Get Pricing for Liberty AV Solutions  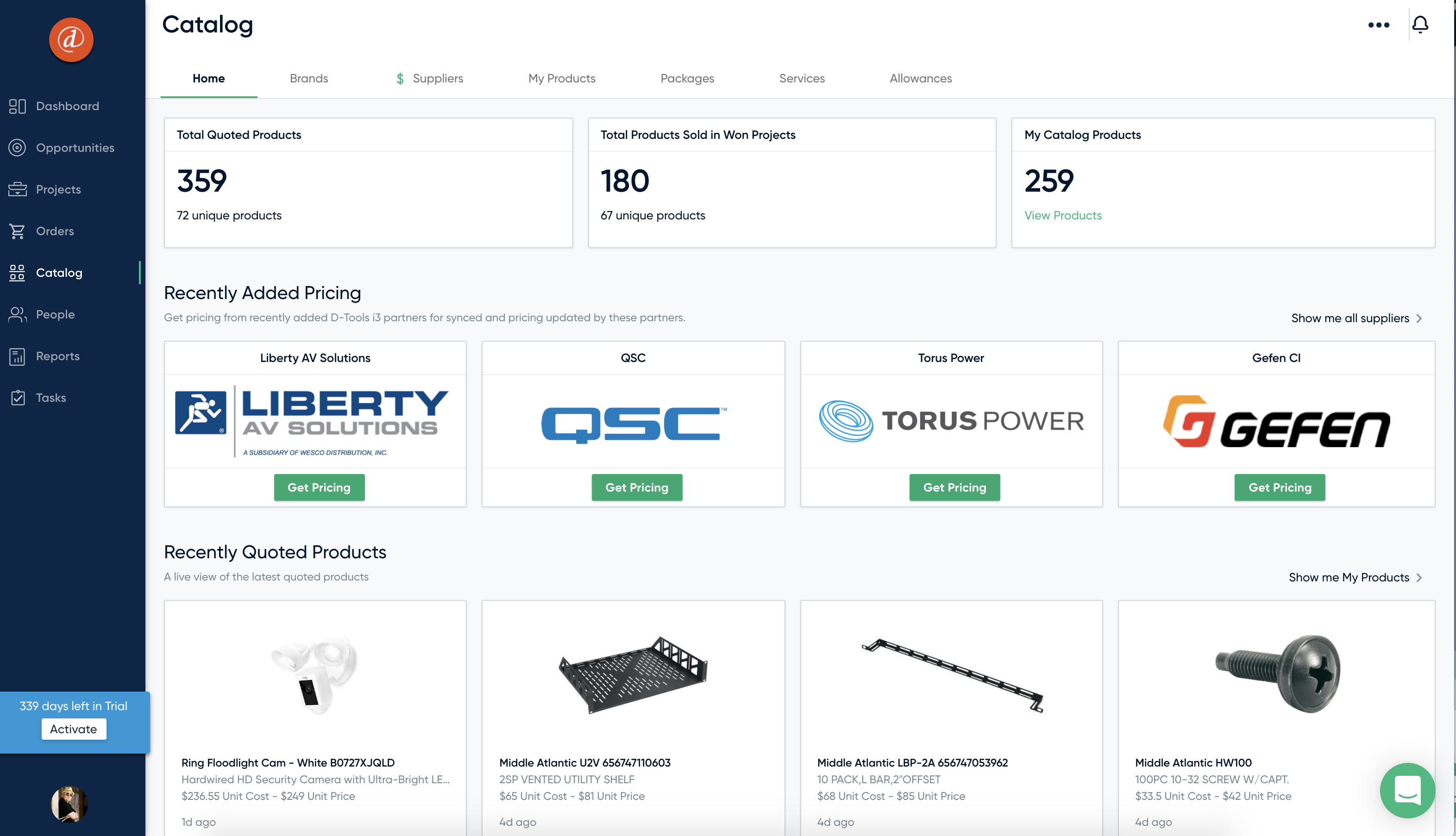click(319, 487)
